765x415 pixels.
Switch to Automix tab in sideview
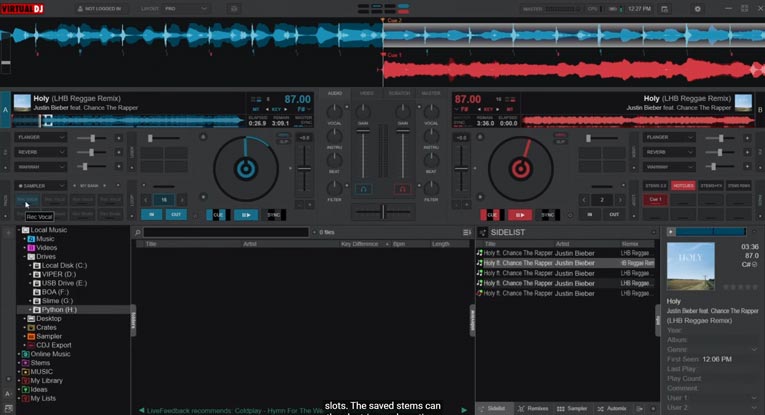612,409
